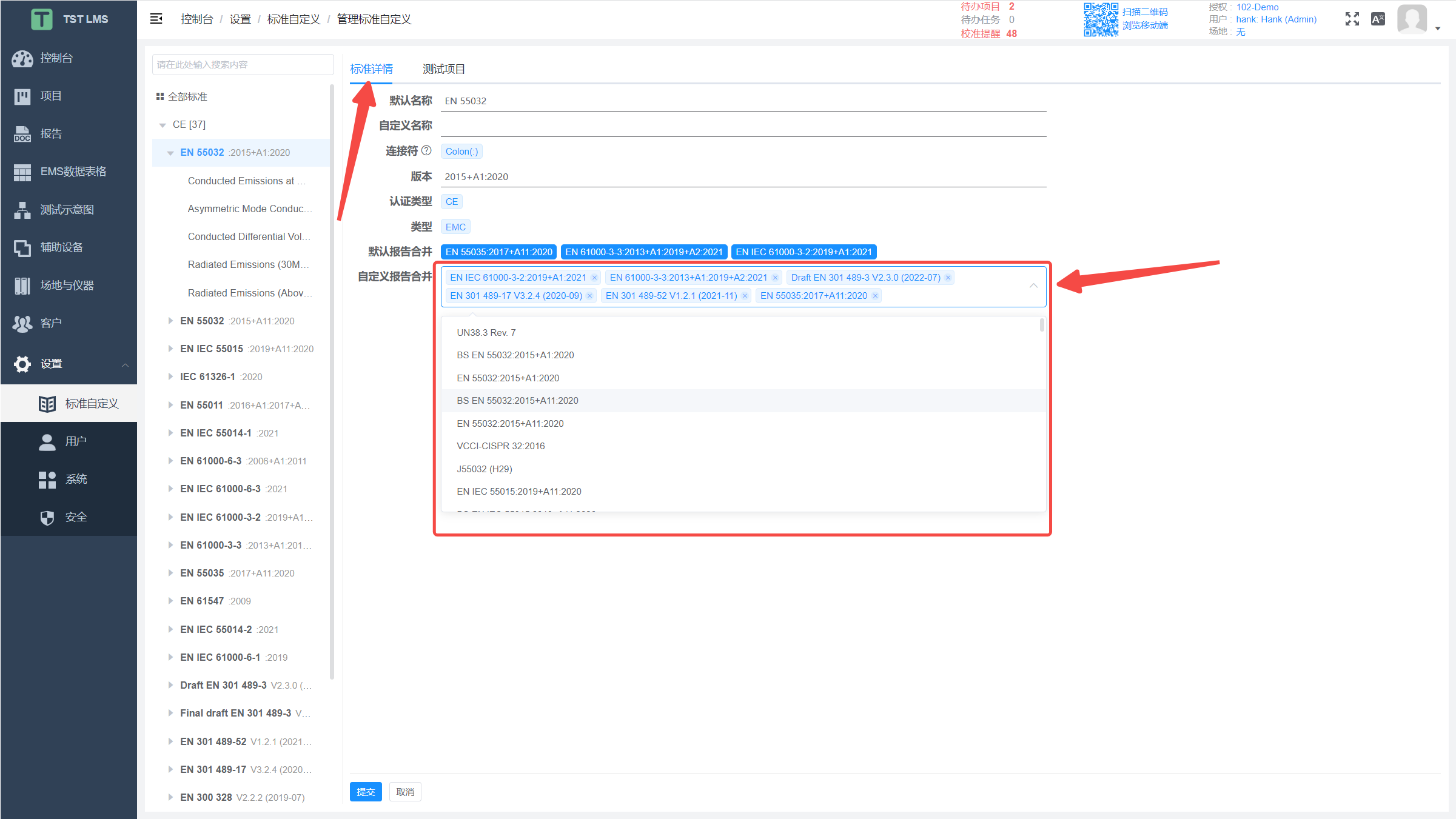
Task: Switch to the 测试项目 tab
Action: 444,69
